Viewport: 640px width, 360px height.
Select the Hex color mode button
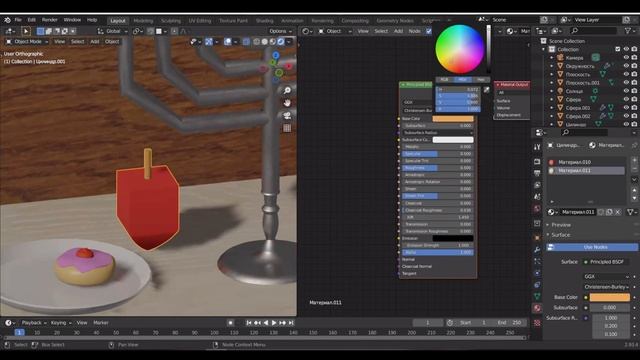click(480, 80)
